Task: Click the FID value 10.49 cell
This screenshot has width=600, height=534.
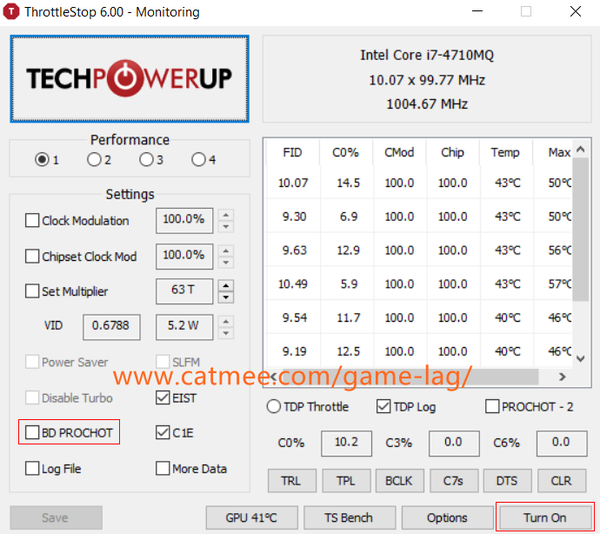Action: pyautogui.click(x=293, y=284)
